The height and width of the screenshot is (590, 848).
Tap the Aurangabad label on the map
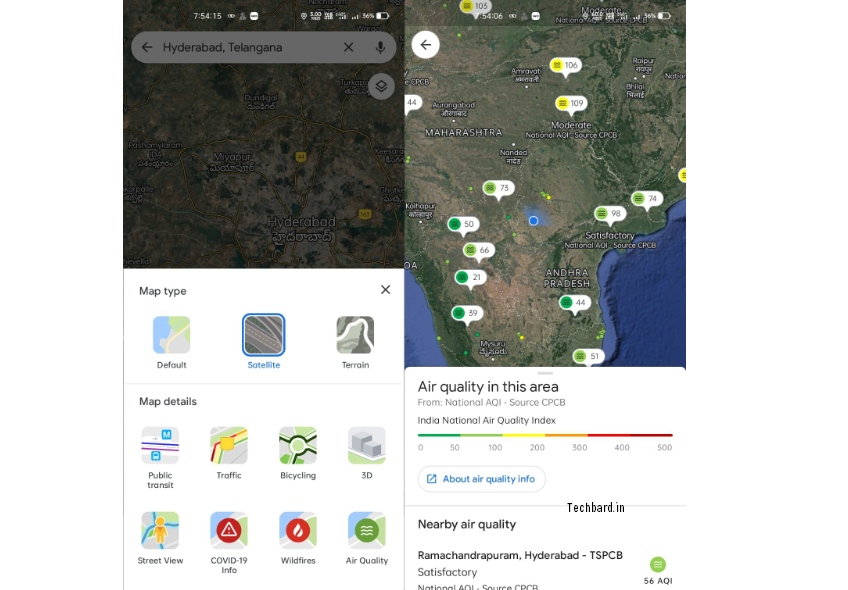pyautogui.click(x=454, y=109)
